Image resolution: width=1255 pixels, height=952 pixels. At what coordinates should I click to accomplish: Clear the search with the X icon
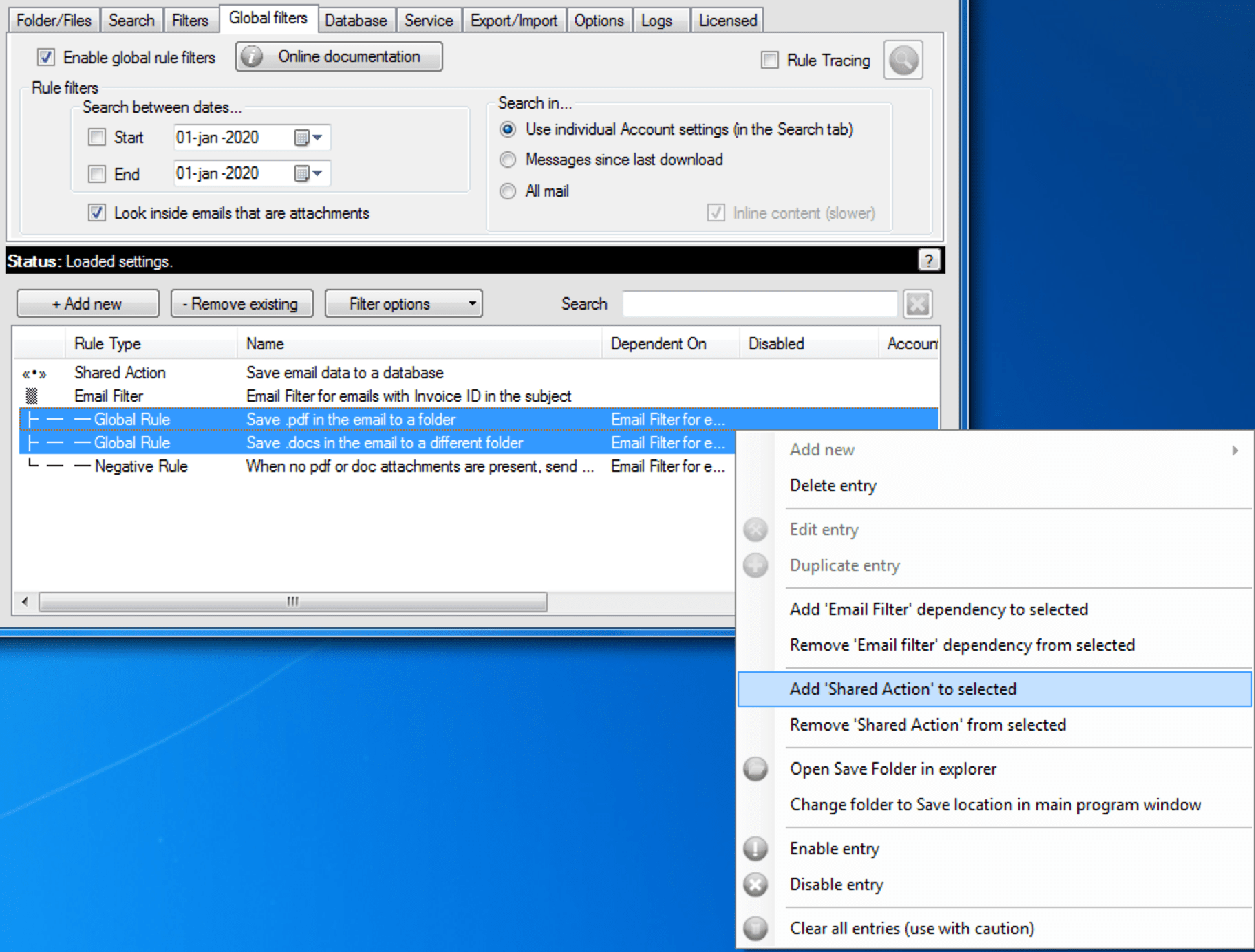917,304
